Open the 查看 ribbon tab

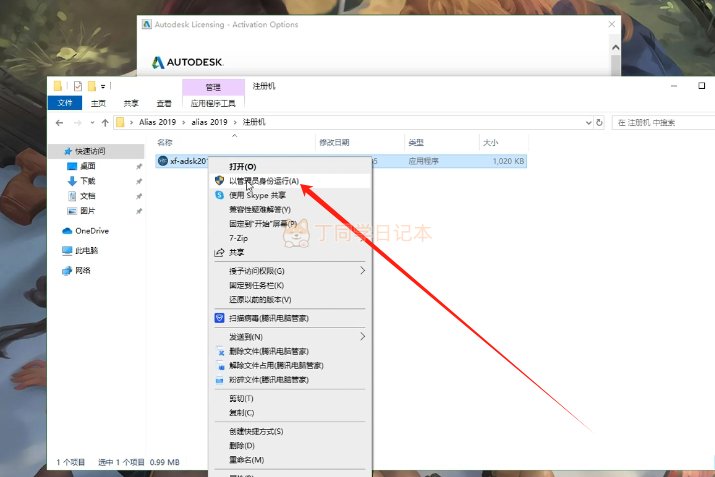click(164, 104)
